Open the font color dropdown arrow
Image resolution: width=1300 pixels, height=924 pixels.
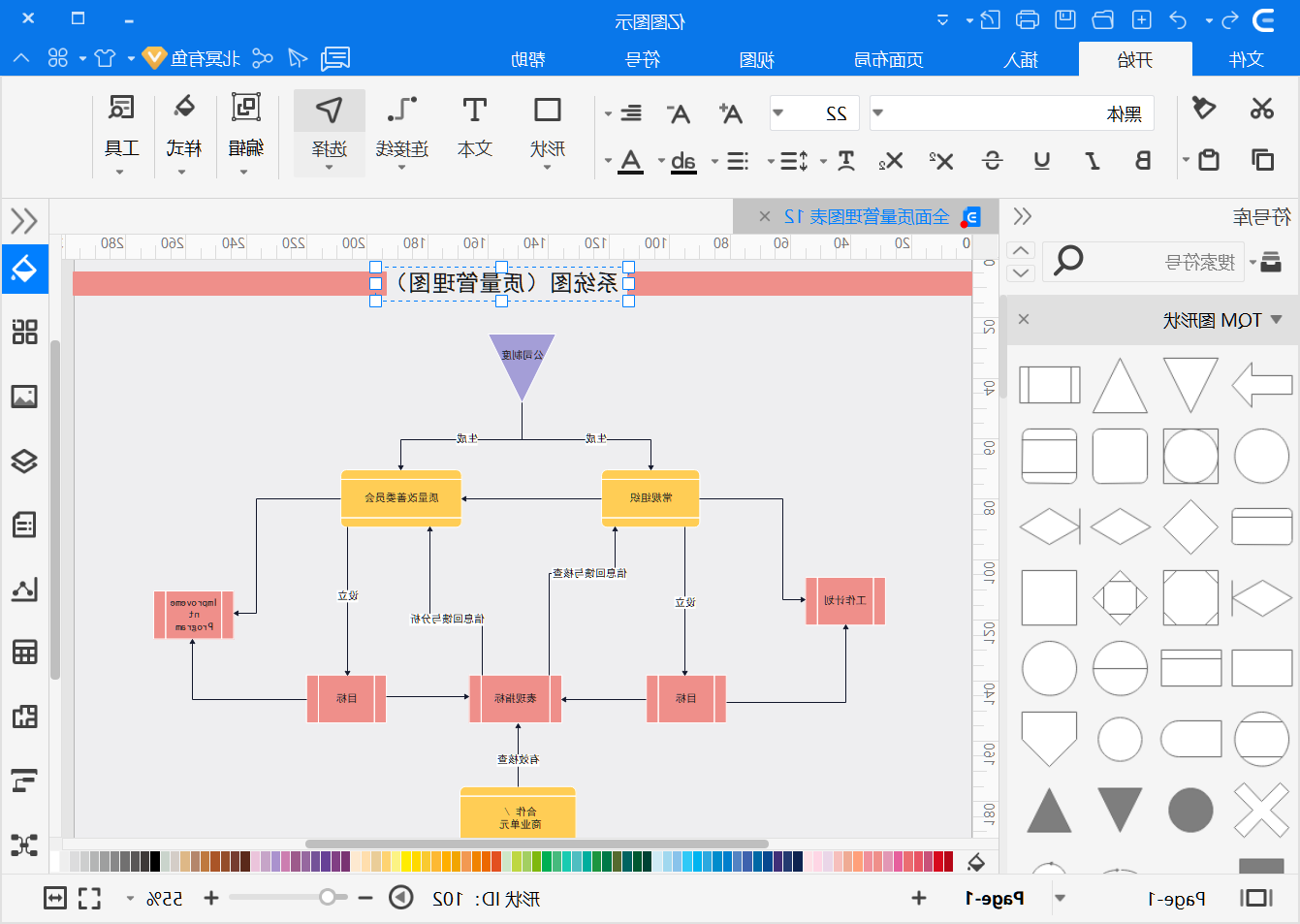tap(608, 161)
